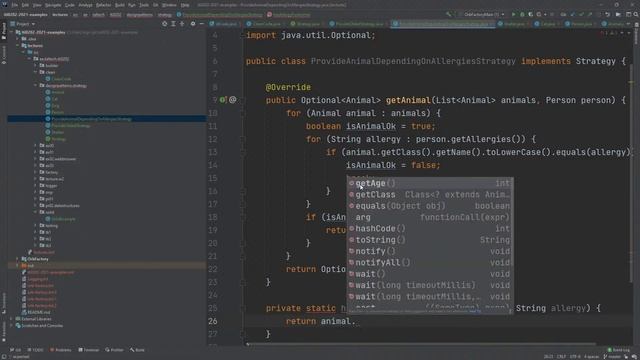Open the File menu

pos(15,5)
